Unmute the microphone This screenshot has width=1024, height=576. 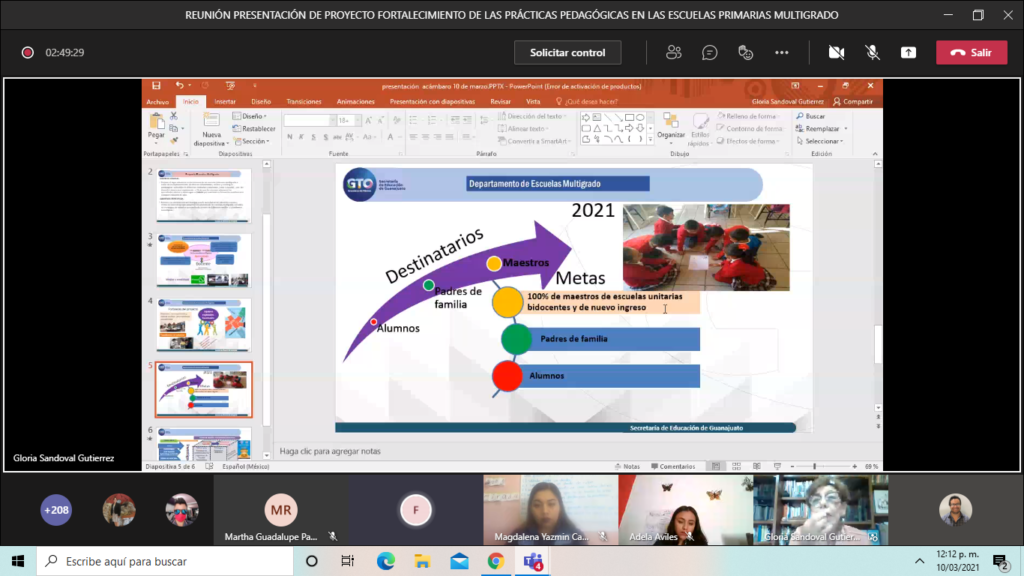[x=872, y=52]
